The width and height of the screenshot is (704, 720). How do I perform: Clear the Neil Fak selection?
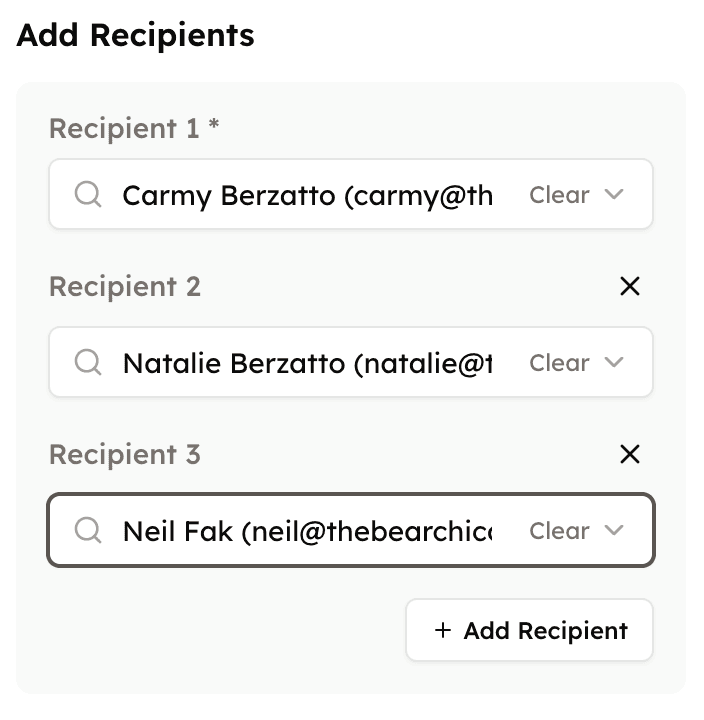[x=559, y=530]
